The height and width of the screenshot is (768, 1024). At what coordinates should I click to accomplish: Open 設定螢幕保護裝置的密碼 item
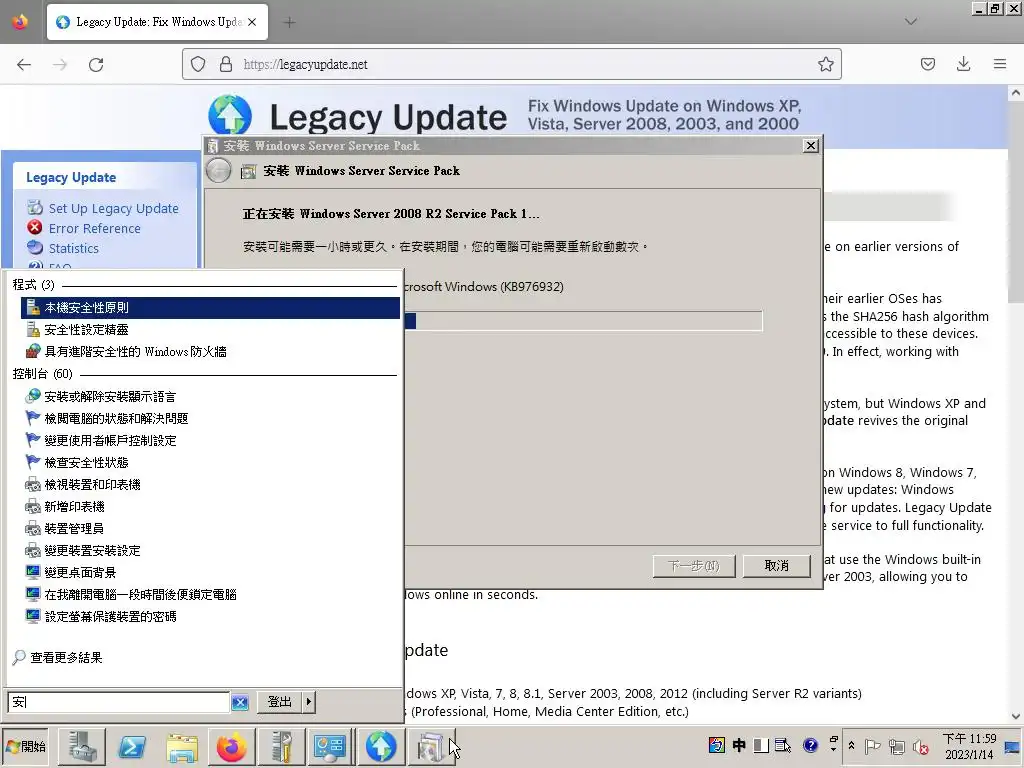[x=210, y=616]
